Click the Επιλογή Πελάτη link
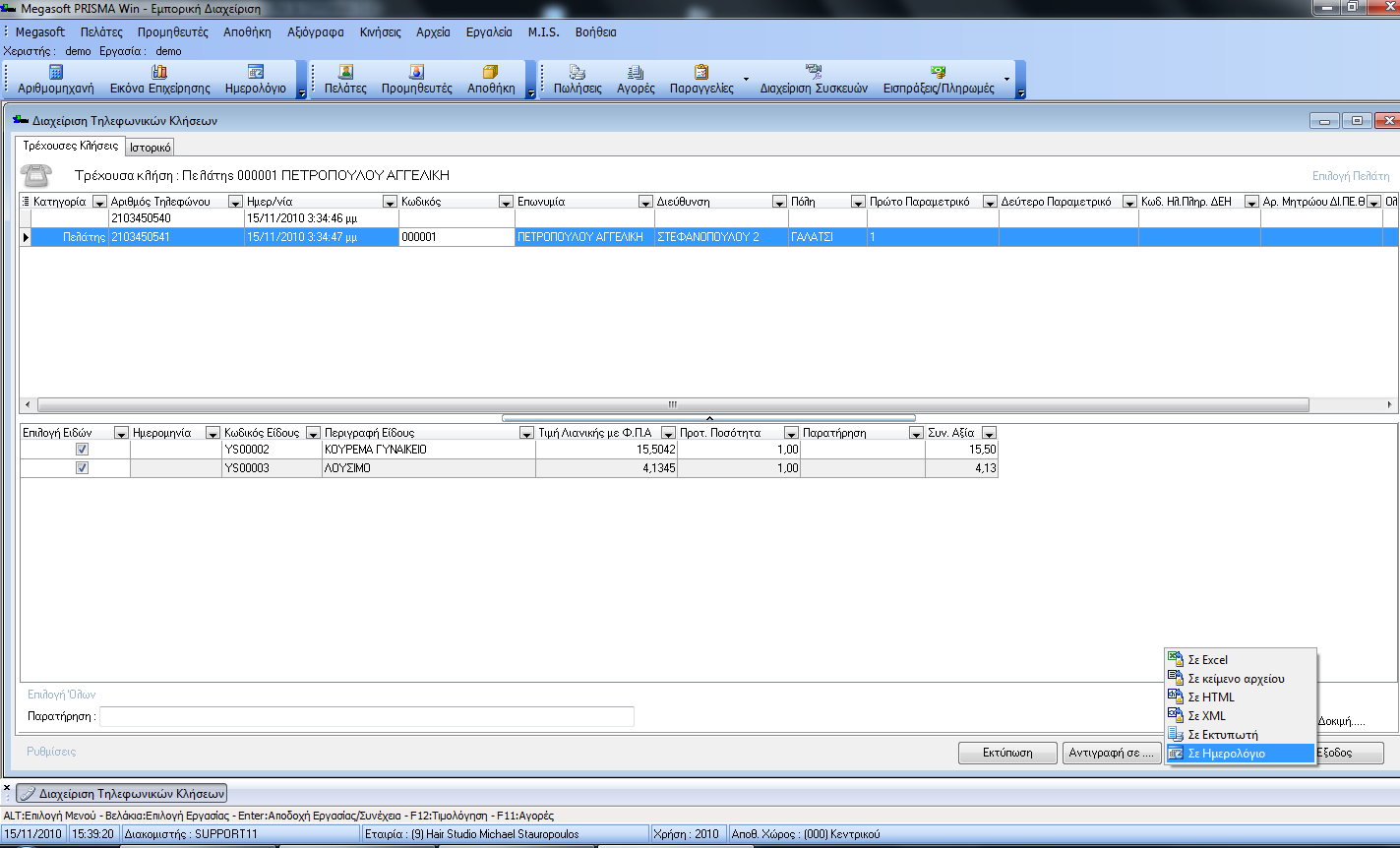Image resolution: width=1400 pixels, height=848 pixels. (x=1351, y=176)
